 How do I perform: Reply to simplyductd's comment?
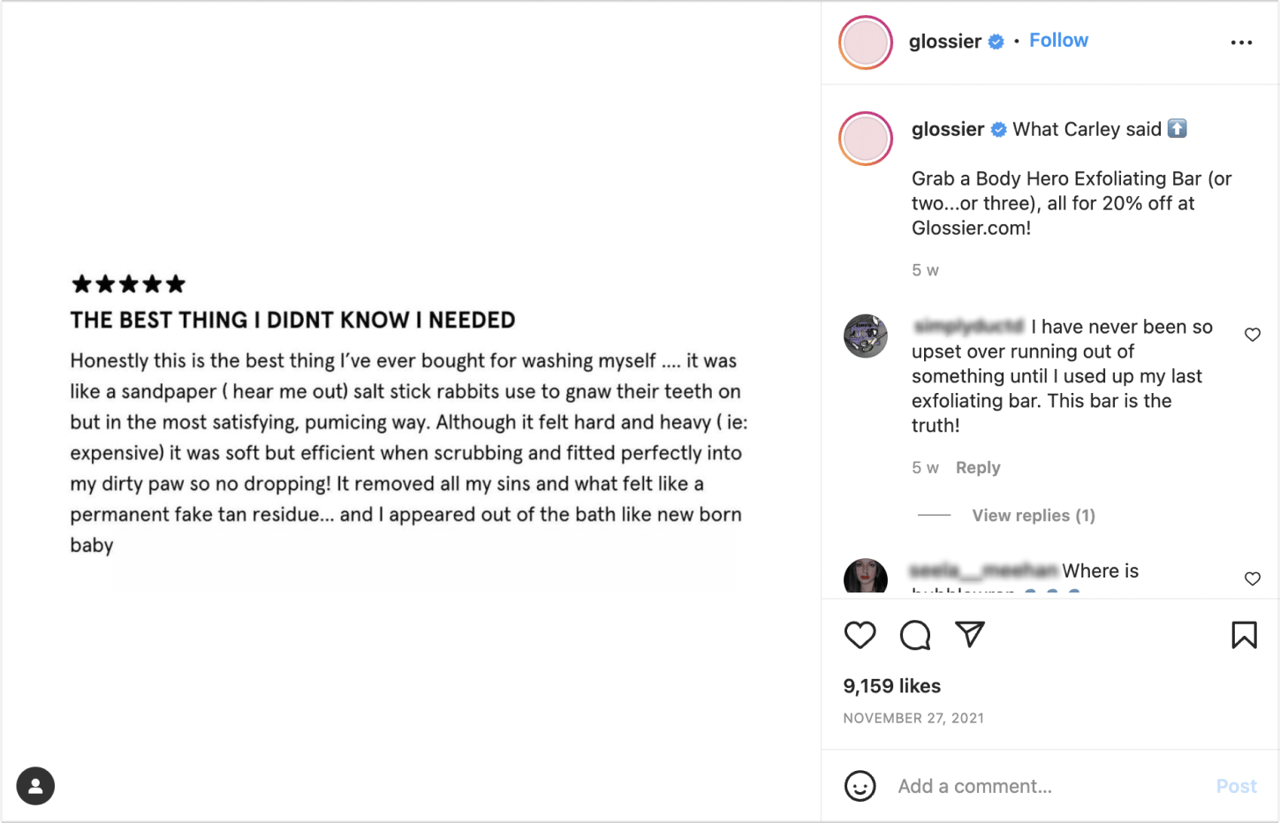977,467
